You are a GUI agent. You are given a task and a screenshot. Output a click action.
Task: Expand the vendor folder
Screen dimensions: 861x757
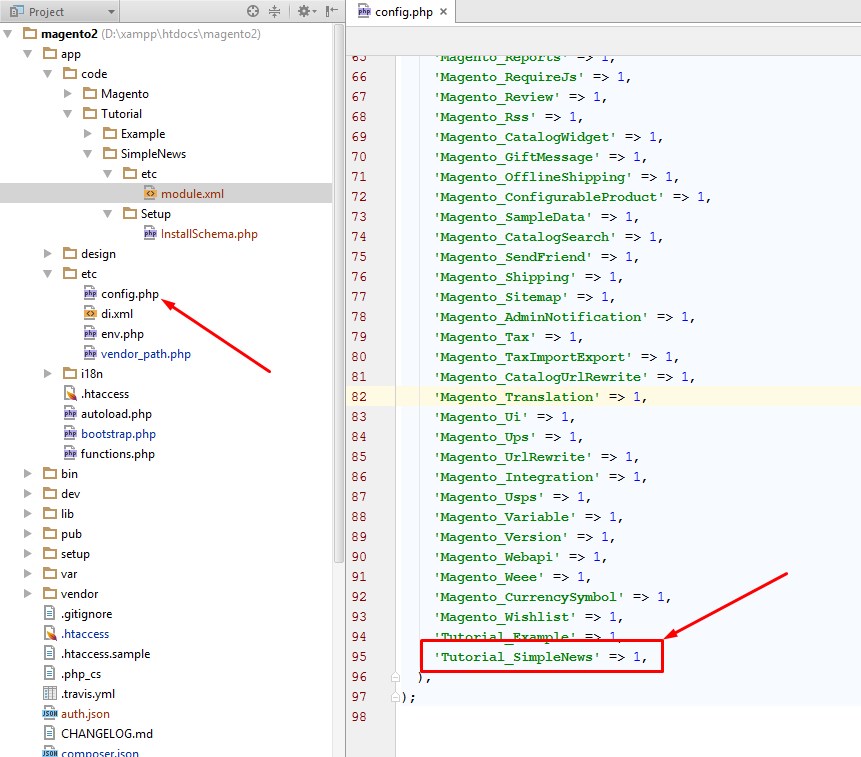click(x=27, y=593)
